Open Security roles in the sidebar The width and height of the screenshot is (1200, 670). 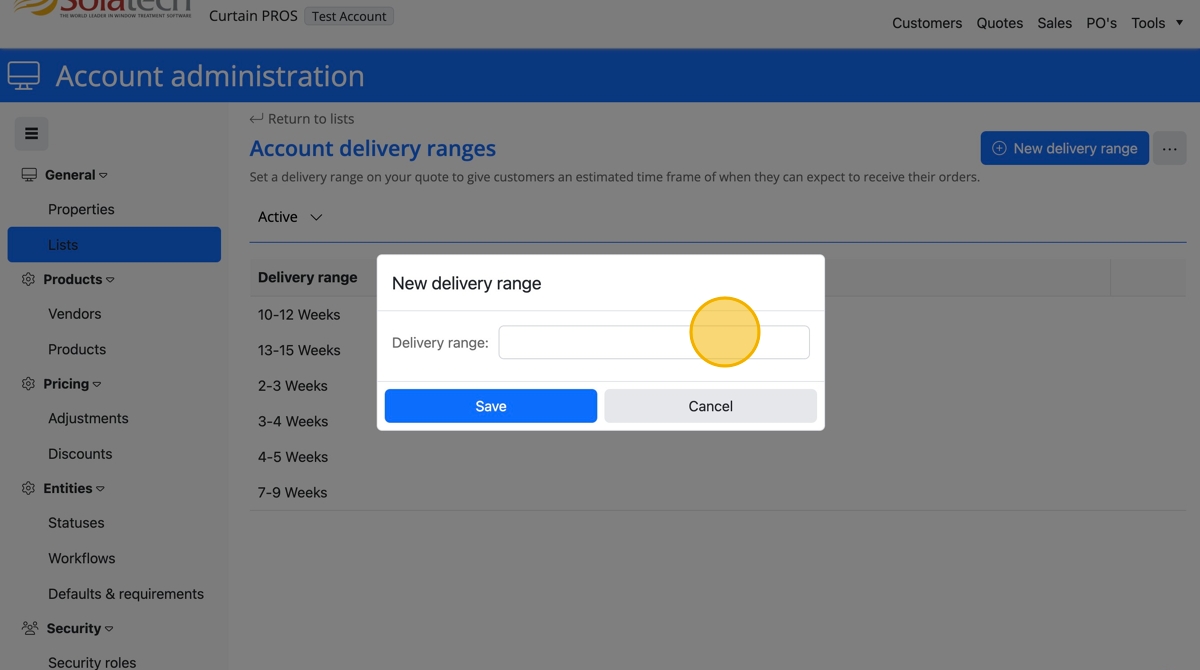92,662
